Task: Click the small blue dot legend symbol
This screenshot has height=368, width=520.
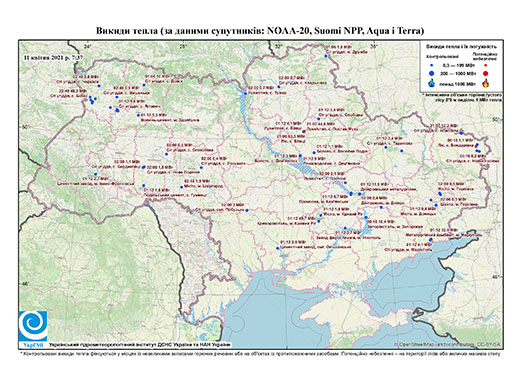Action: pyautogui.click(x=432, y=65)
